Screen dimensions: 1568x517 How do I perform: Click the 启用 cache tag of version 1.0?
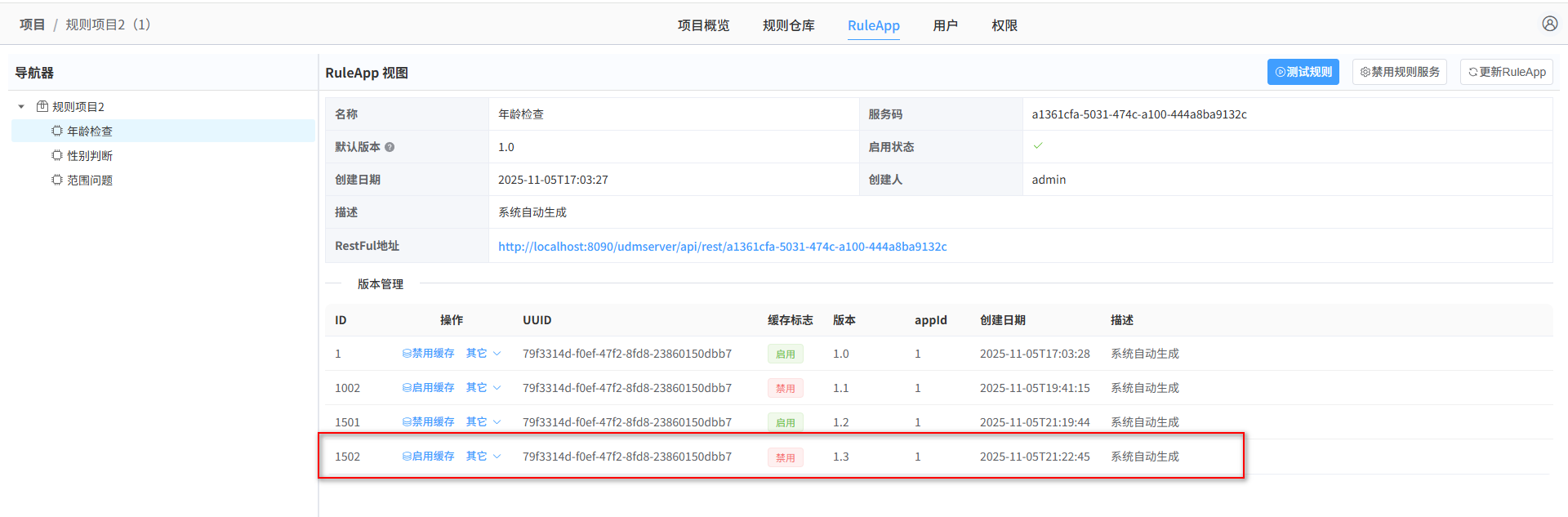(785, 354)
